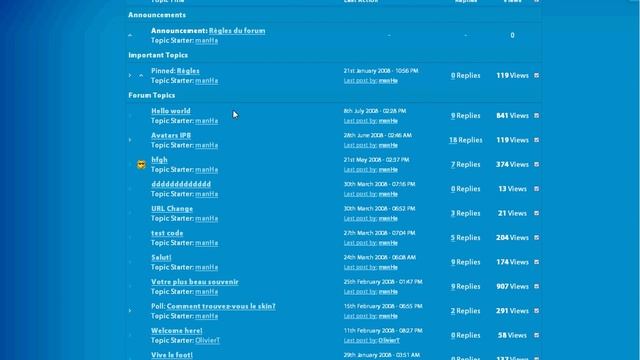
Task: Open the test code topic
Action: [x=167, y=233]
